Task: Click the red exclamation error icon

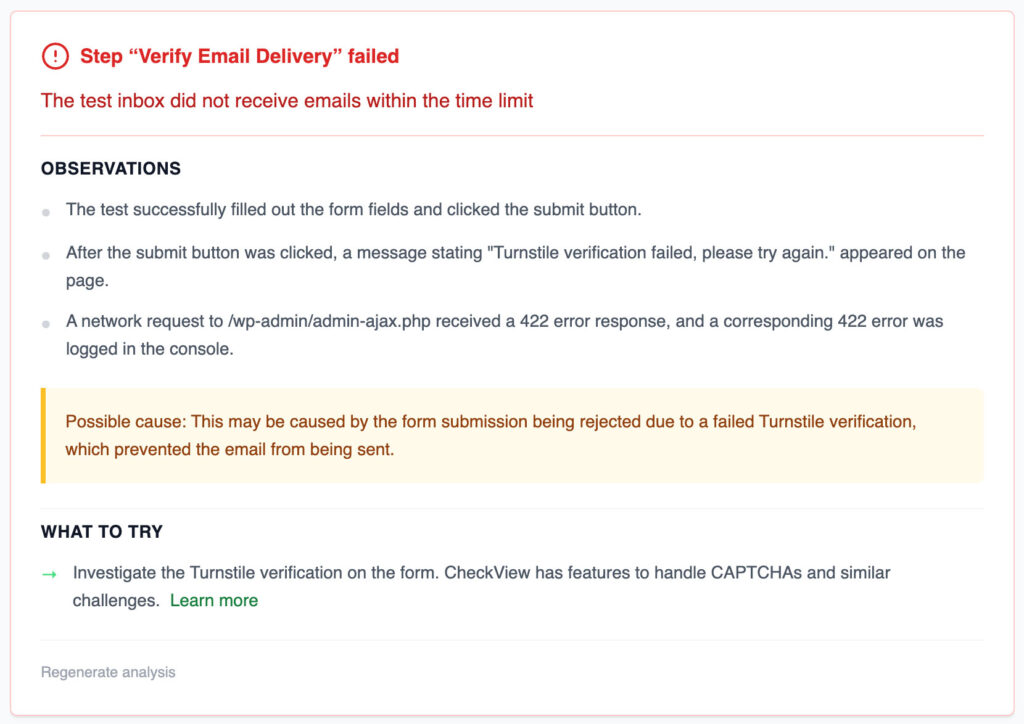Action: click(55, 56)
